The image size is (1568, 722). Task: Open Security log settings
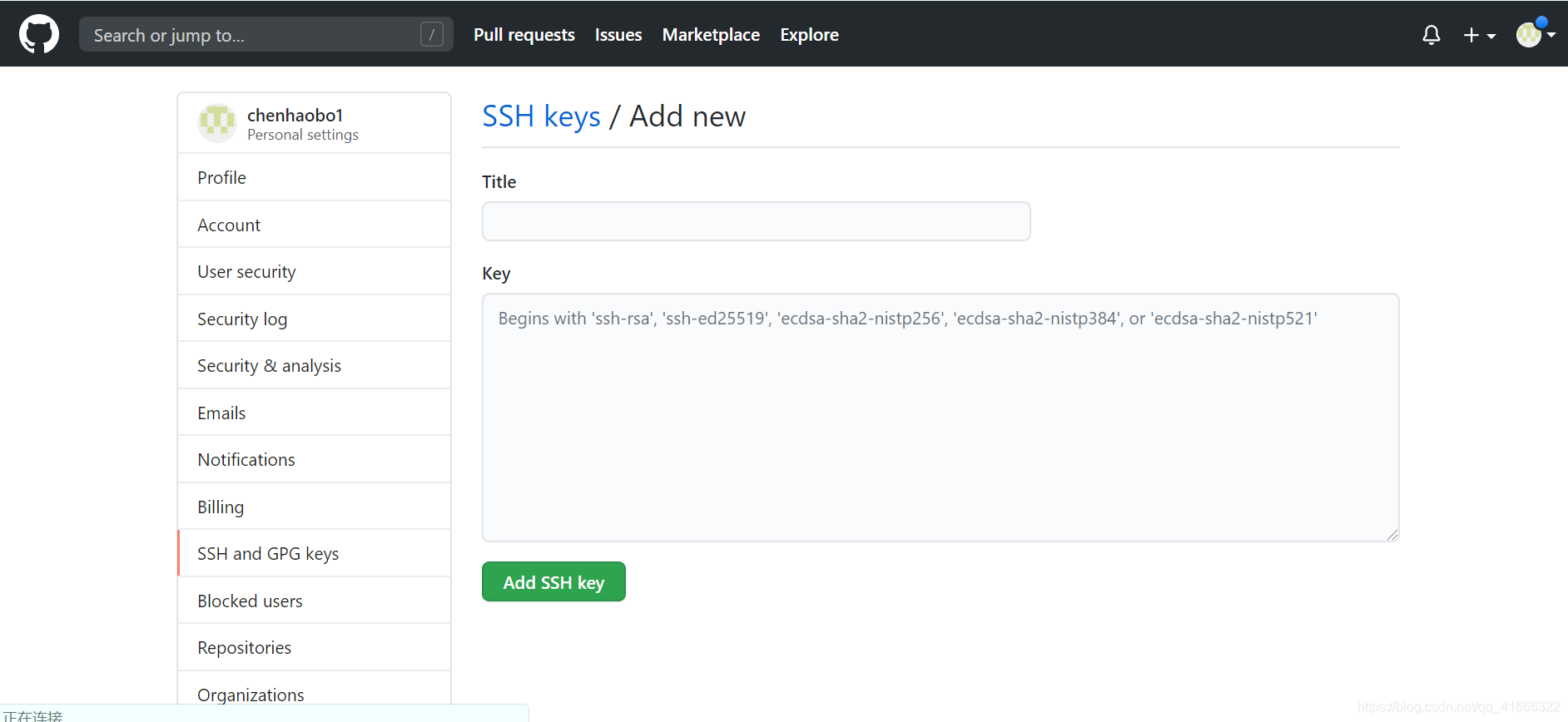315,319
